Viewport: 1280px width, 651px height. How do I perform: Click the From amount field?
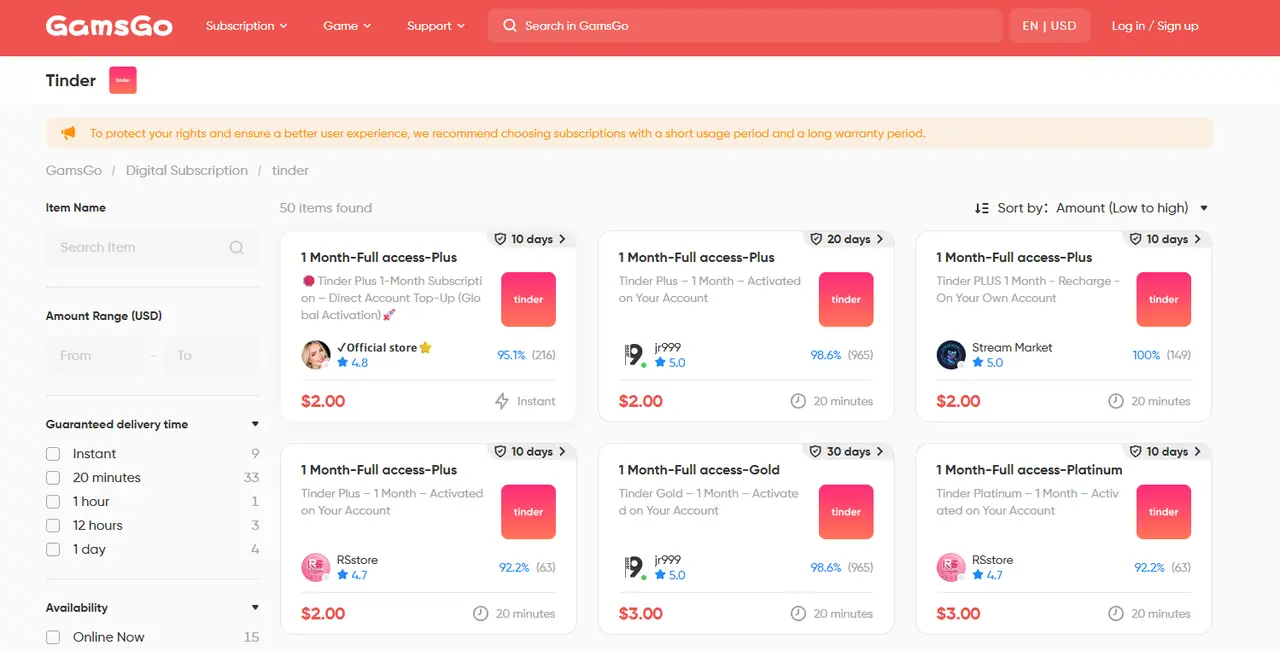tap(93, 355)
